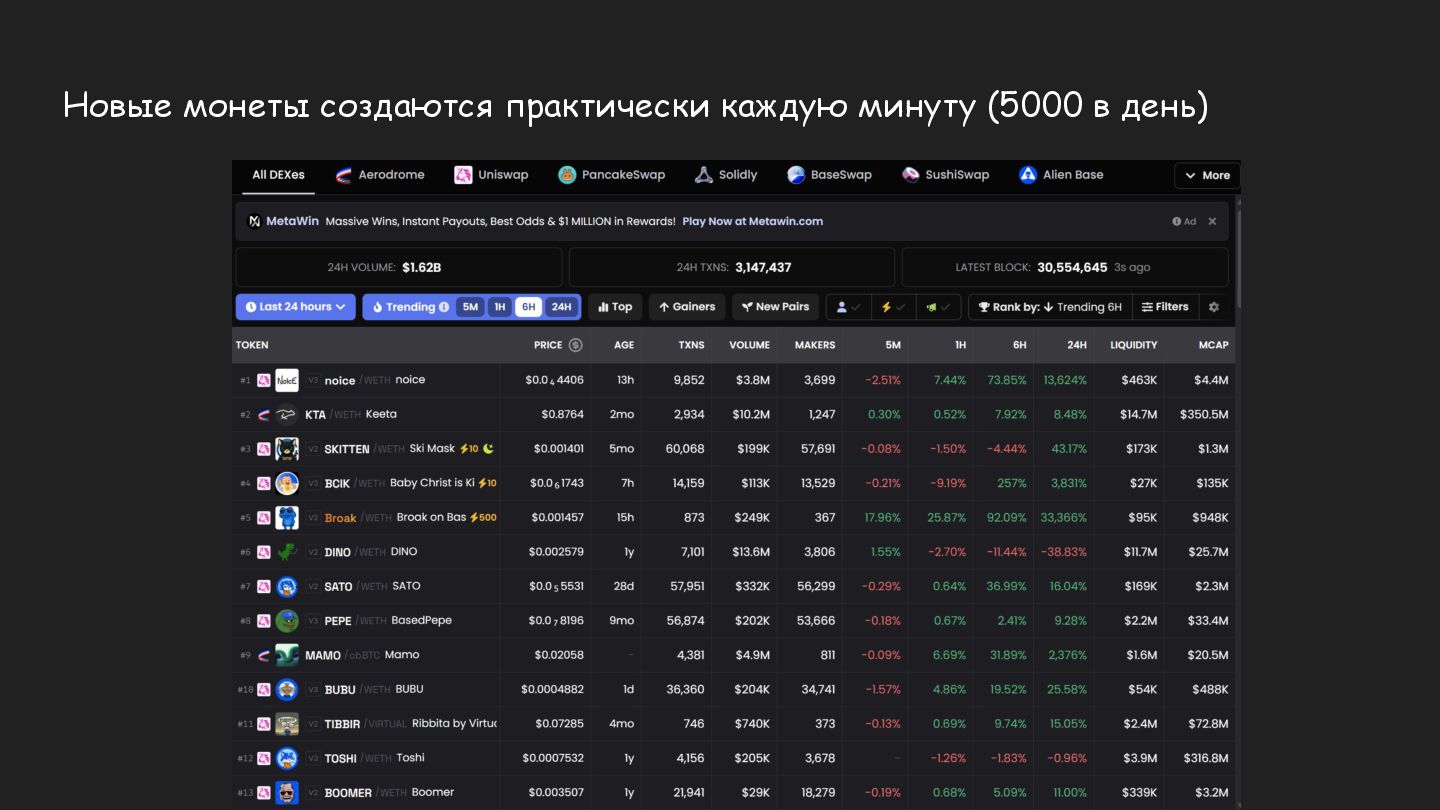Toggle the lightning boost filter
Image resolution: width=1440 pixels, height=810 pixels.
tap(893, 307)
